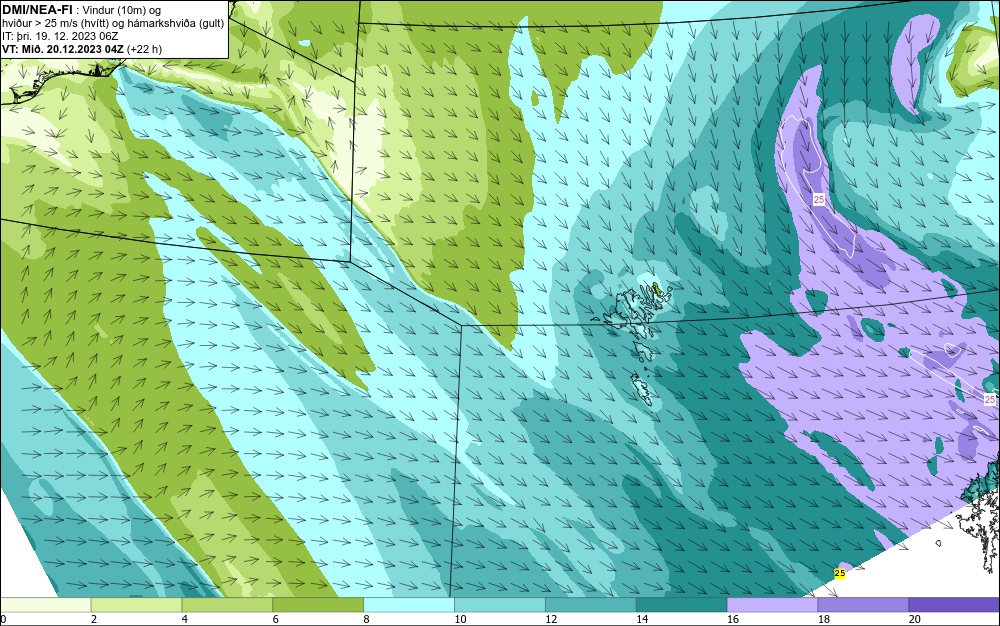Pick the light teal 10–12 legend swatch
Image resolution: width=1000 pixels, height=626 pixels.
click(x=499, y=605)
